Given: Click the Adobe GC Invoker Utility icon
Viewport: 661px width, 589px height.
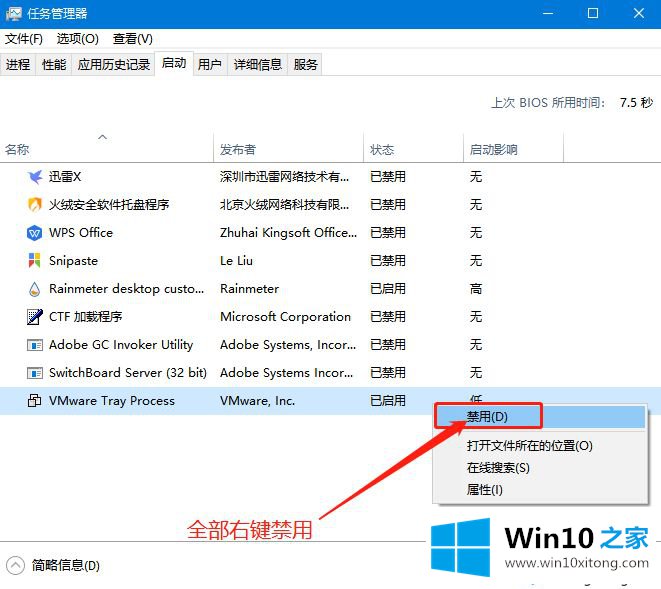Looking at the screenshot, I should pos(35,345).
